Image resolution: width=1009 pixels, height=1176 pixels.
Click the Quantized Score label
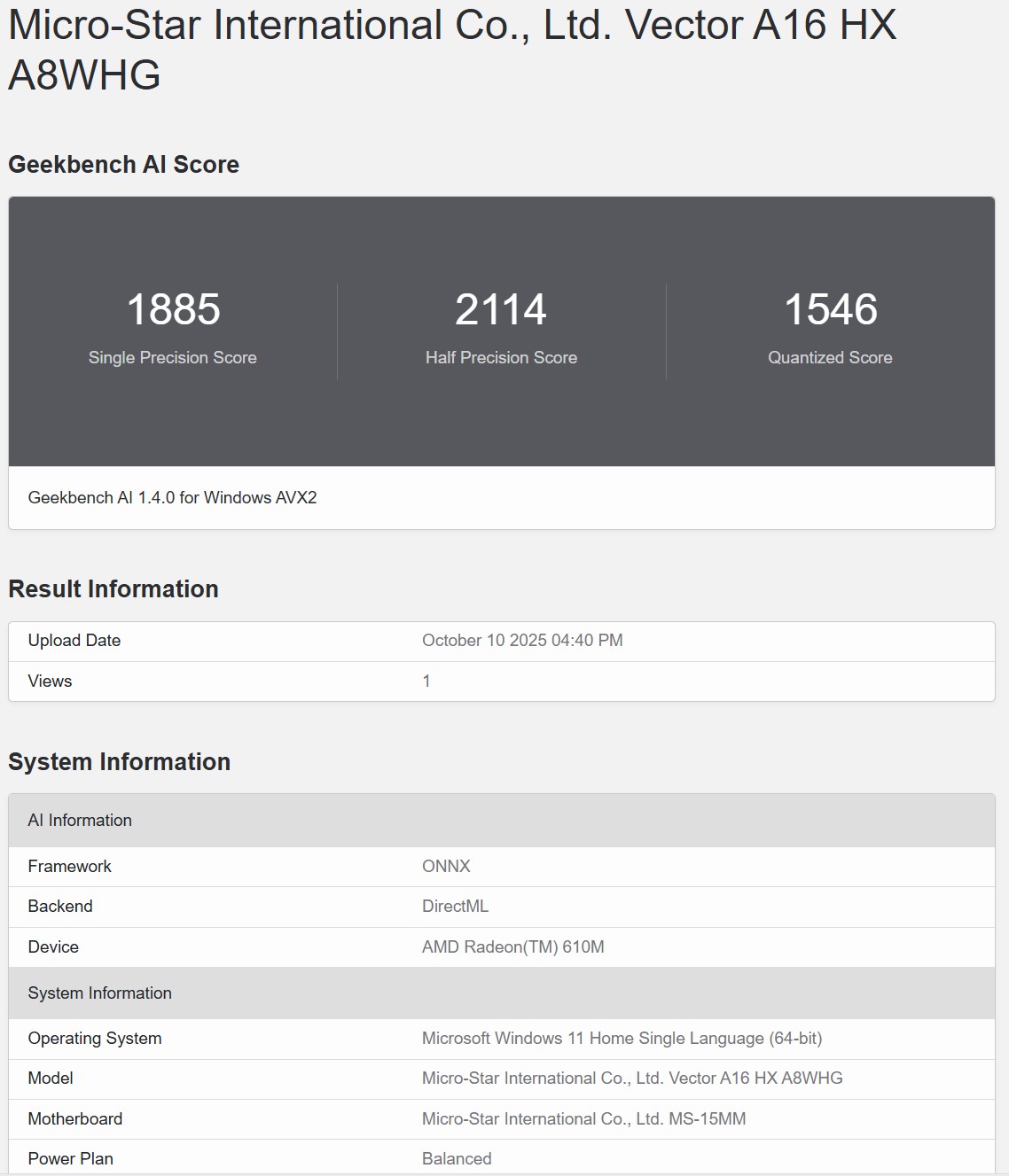(830, 358)
